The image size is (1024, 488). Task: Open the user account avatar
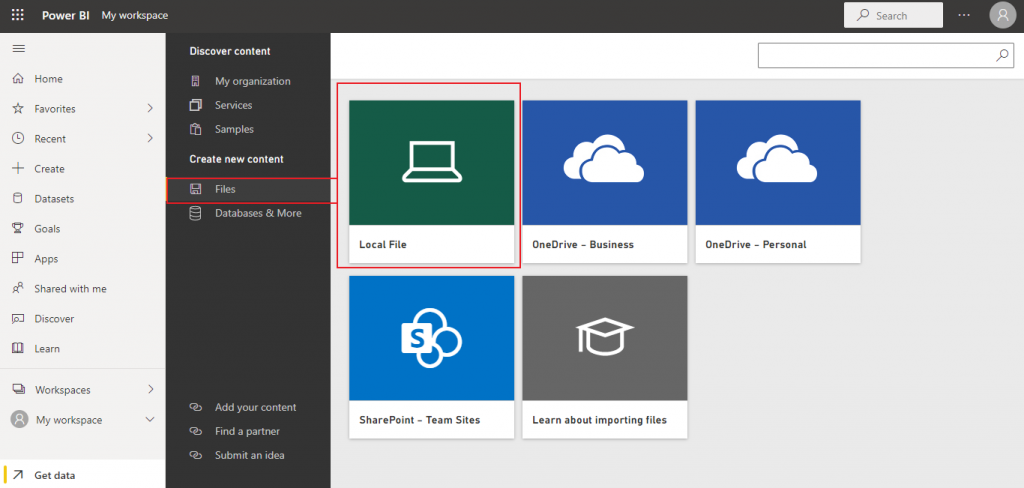pyautogui.click(x=1002, y=15)
